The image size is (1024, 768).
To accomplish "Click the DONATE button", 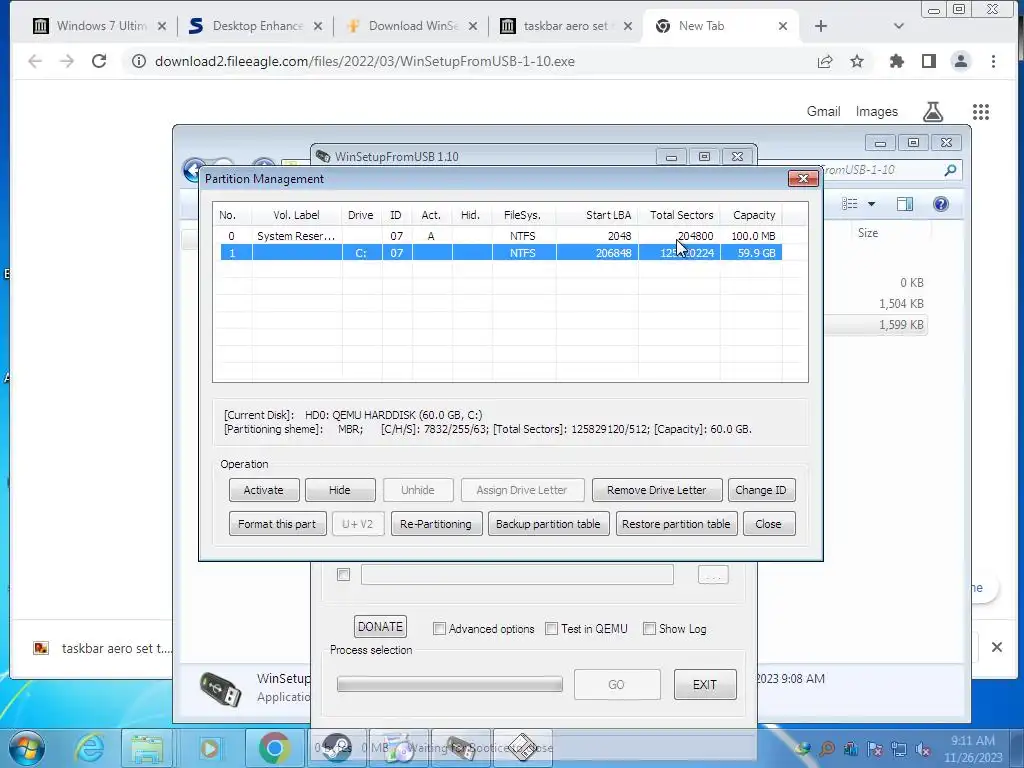I will coord(380,627).
